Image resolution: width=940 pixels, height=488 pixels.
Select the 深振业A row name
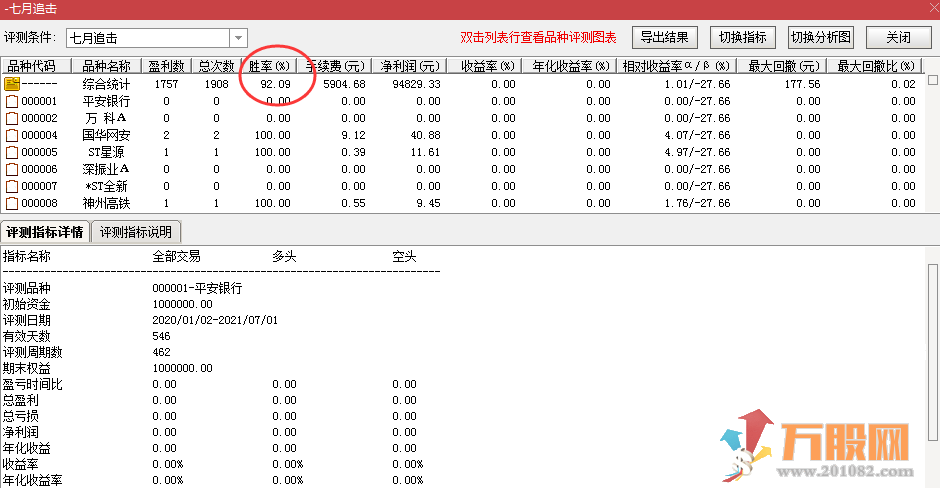click(106, 169)
